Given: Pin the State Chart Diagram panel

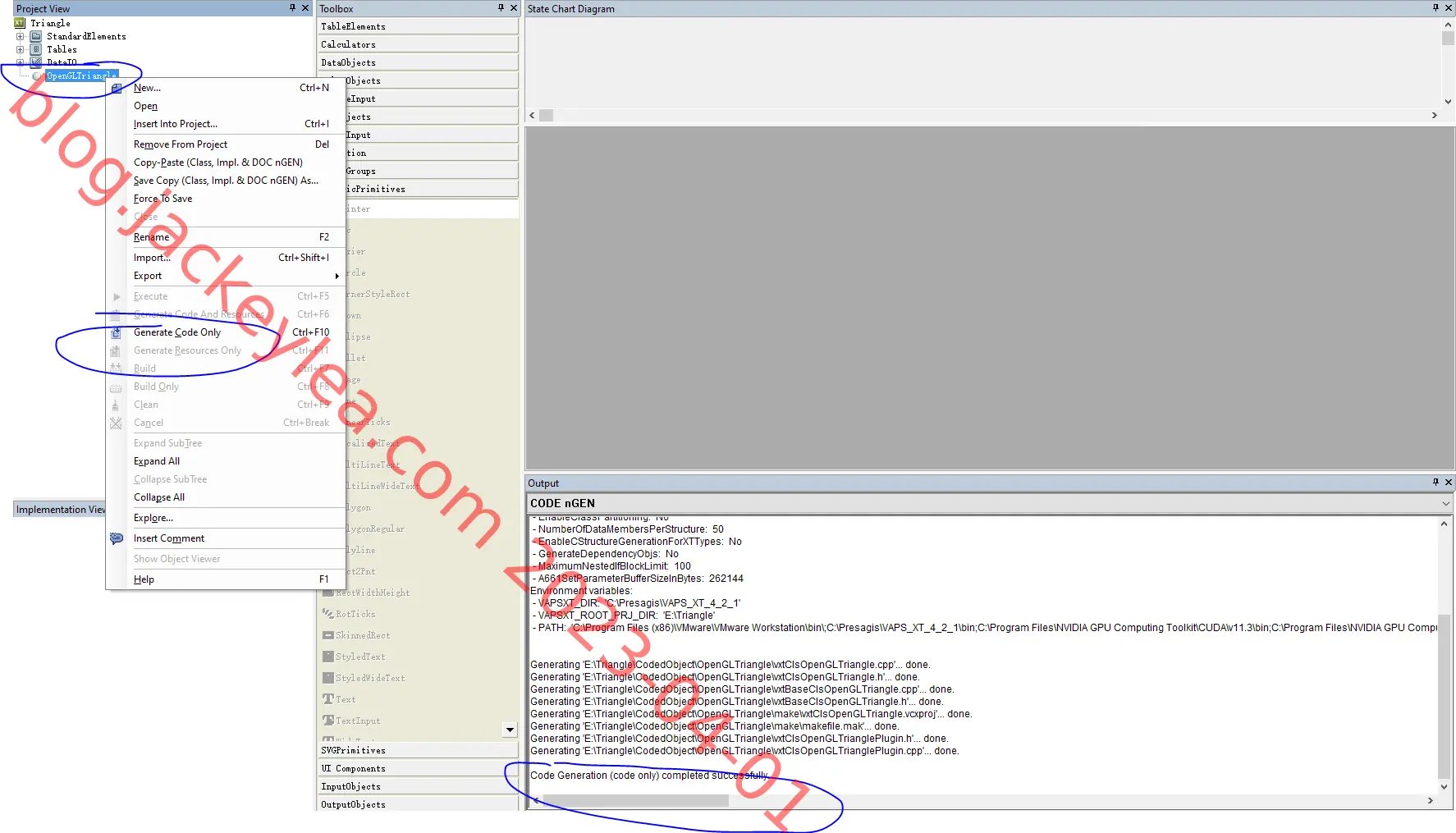Looking at the screenshot, I should coord(1435,8).
